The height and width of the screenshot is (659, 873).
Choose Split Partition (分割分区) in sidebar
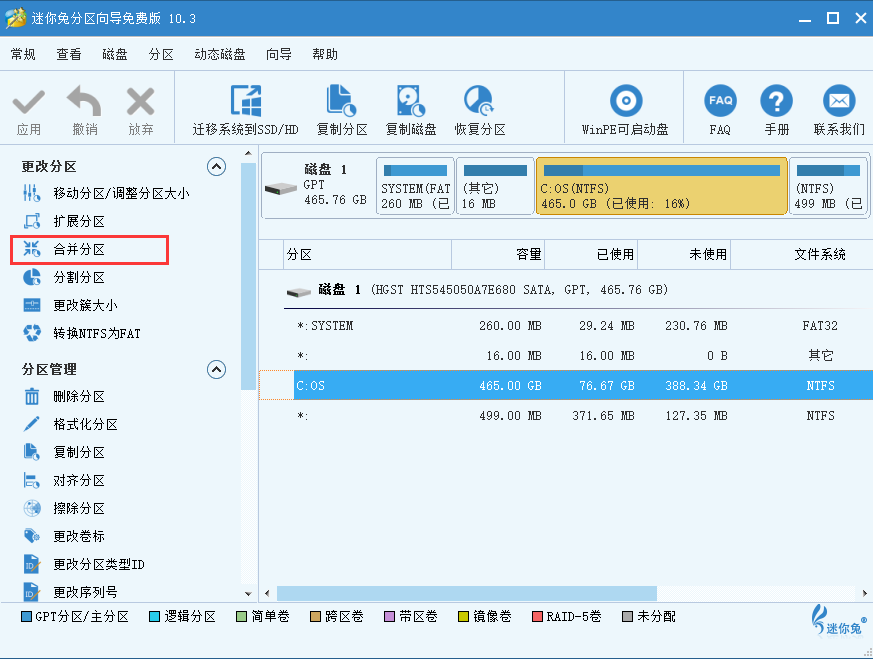tap(64, 277)
